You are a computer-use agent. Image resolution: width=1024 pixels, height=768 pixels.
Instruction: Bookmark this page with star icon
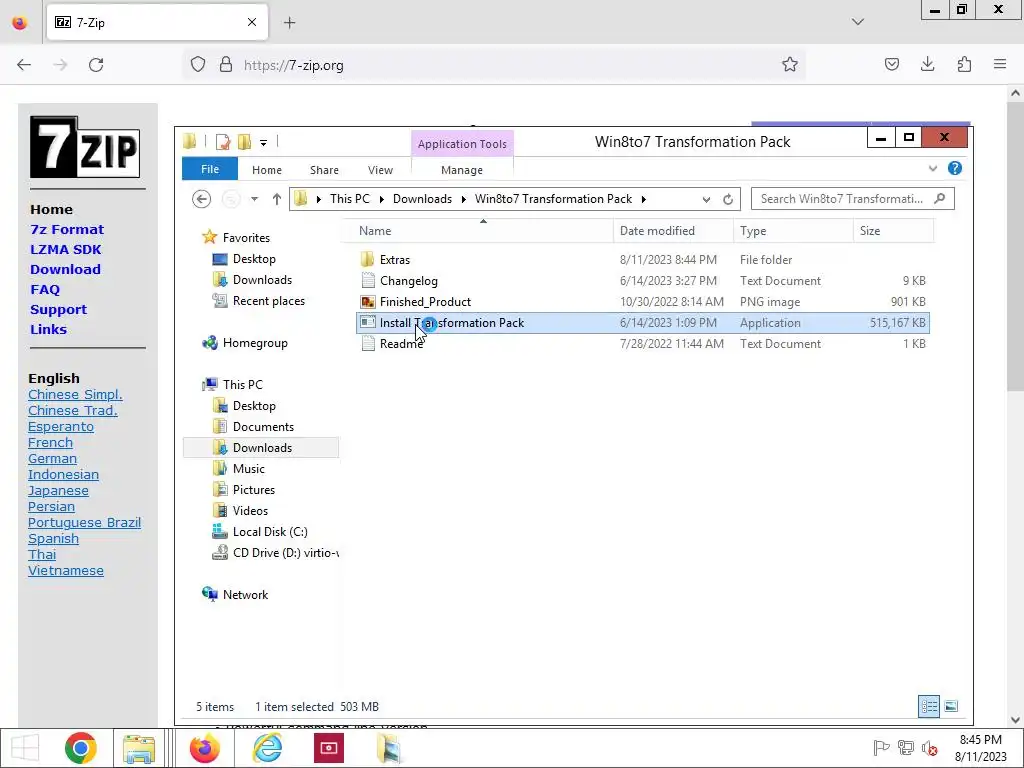[790, 65]
